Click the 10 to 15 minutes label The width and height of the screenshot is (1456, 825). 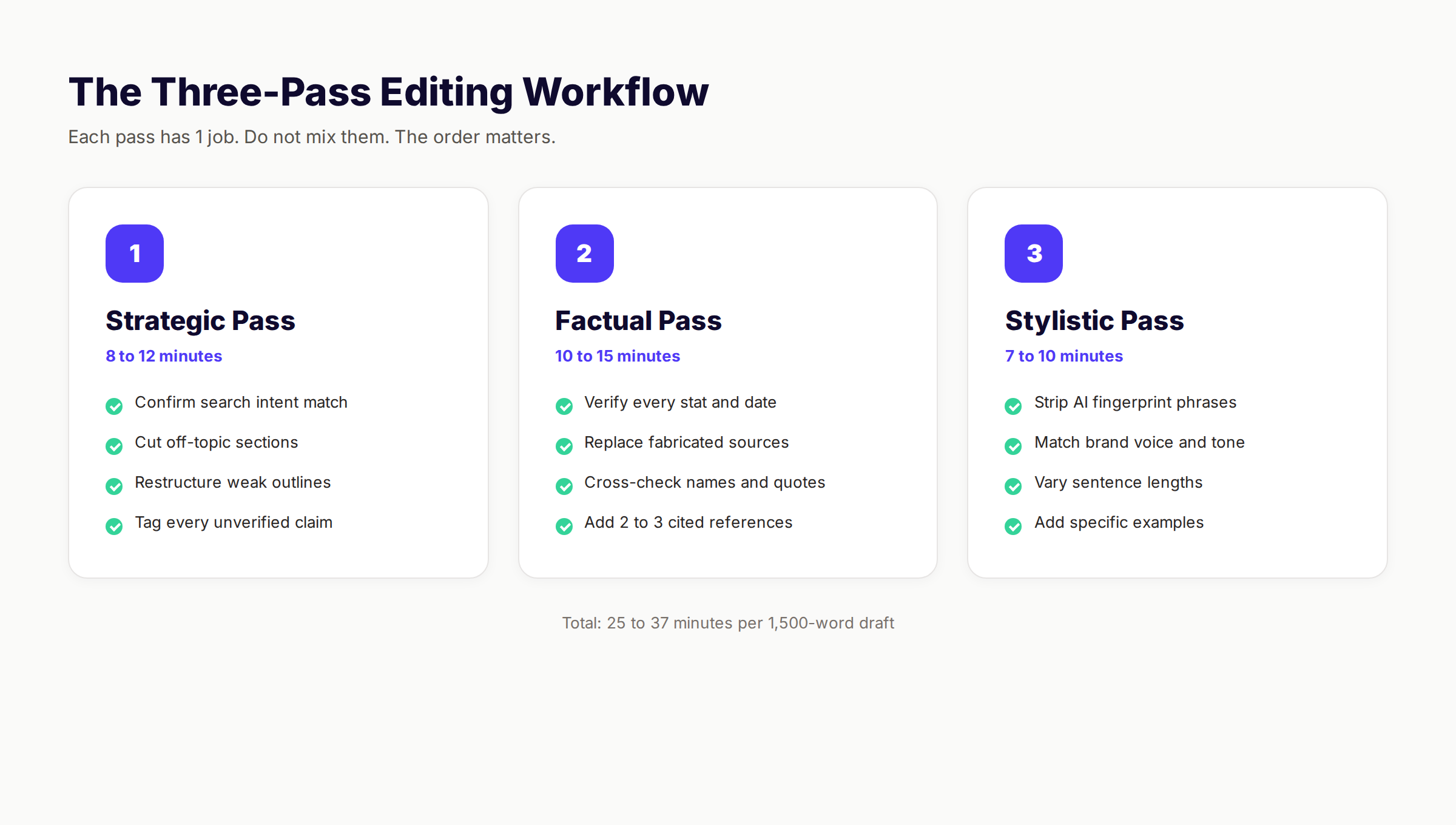click(x=618, y=356)
